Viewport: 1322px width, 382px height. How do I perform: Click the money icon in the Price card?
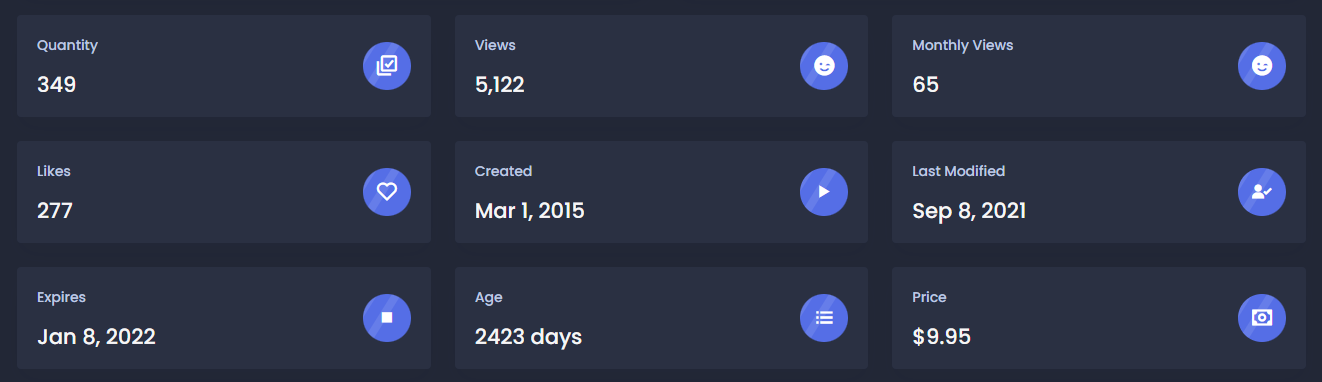click(1262, 318)
